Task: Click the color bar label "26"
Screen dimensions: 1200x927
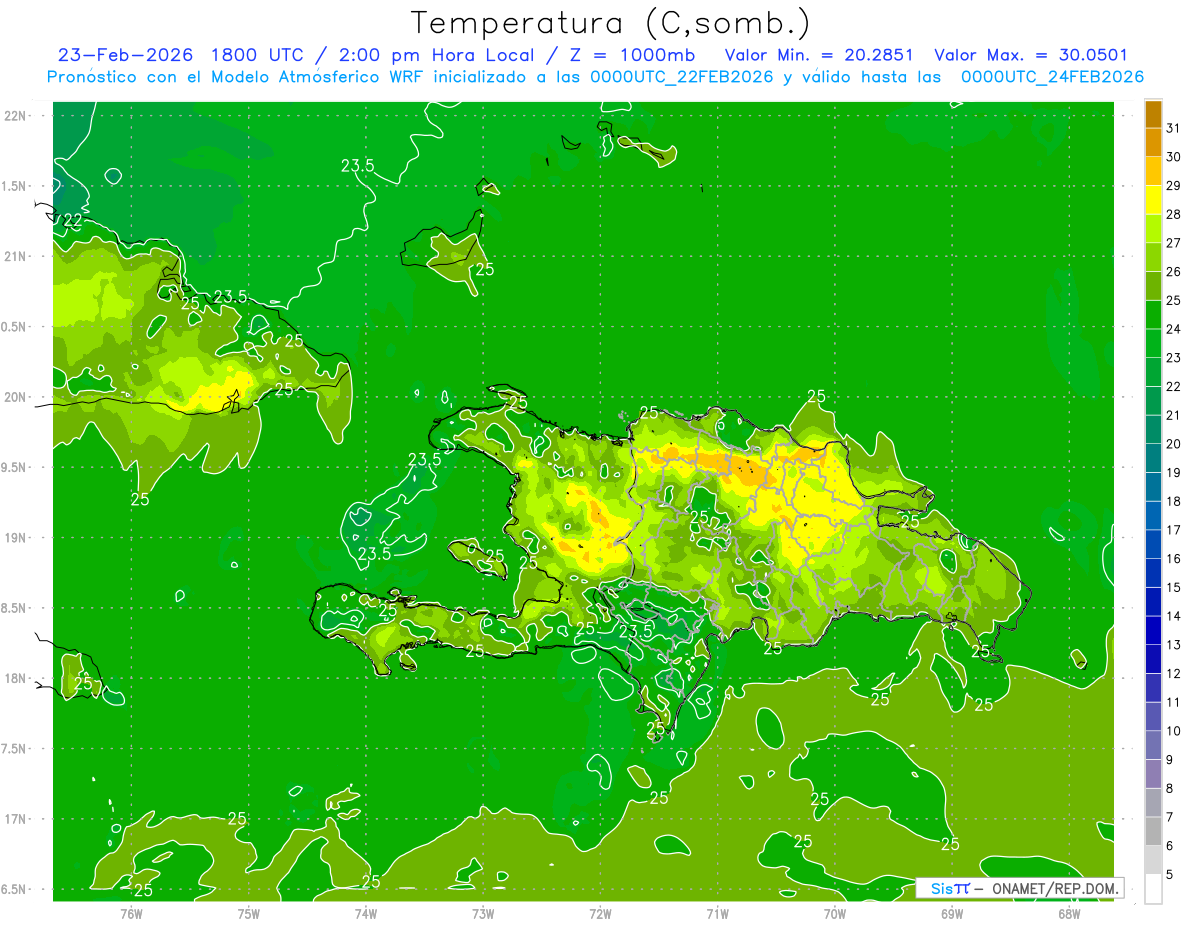Action: [1174, 271]
